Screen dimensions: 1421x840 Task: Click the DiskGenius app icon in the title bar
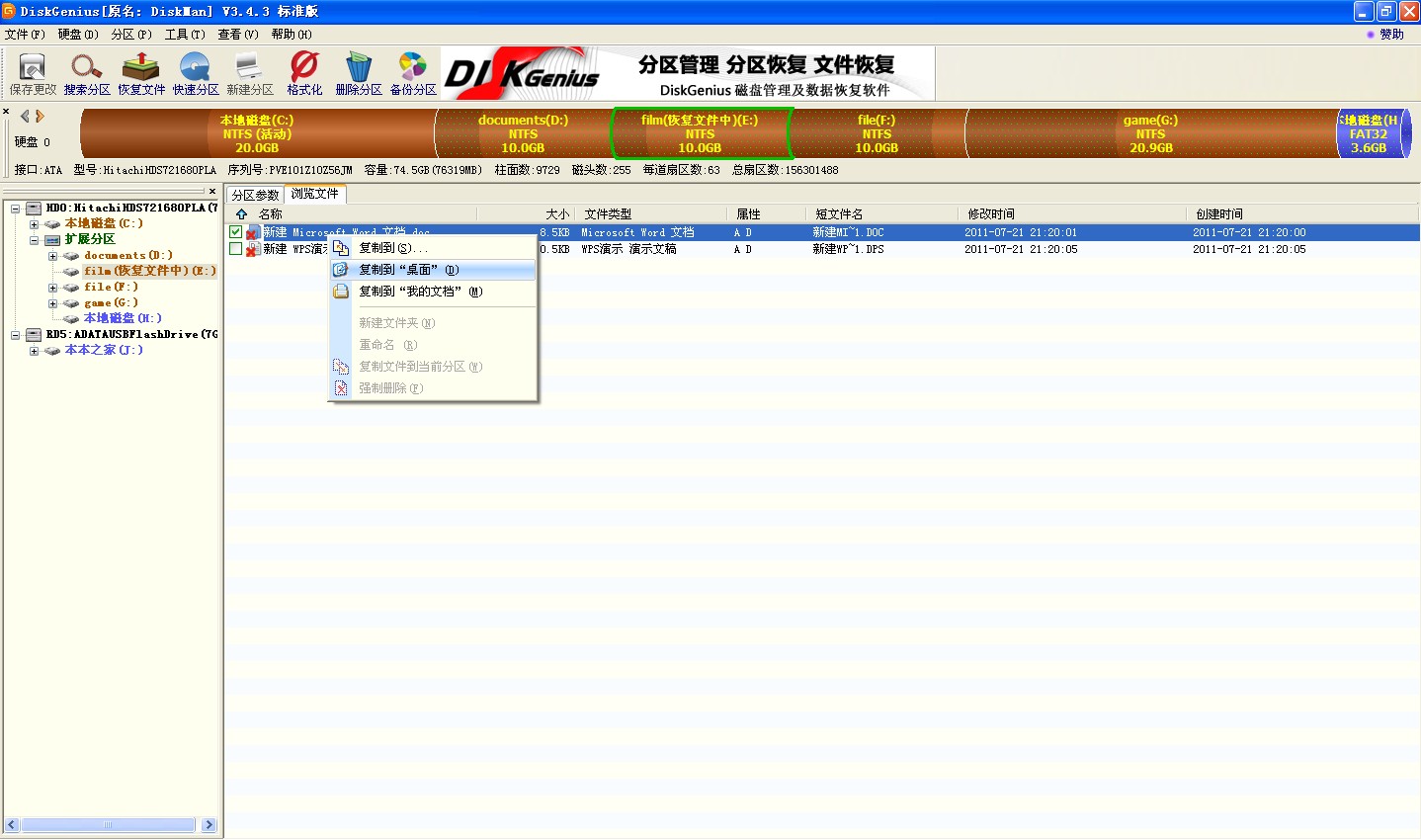[x=9, y=11]
